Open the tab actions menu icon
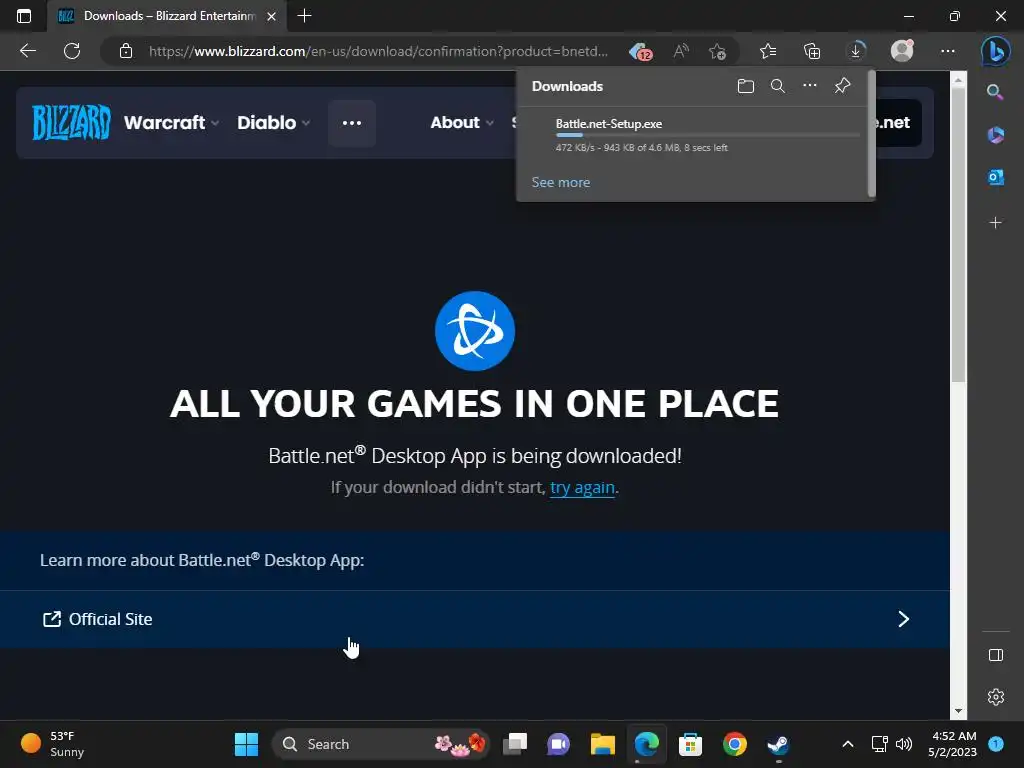Viewport: 1024px width, 768px height. [x=24, y=16]
